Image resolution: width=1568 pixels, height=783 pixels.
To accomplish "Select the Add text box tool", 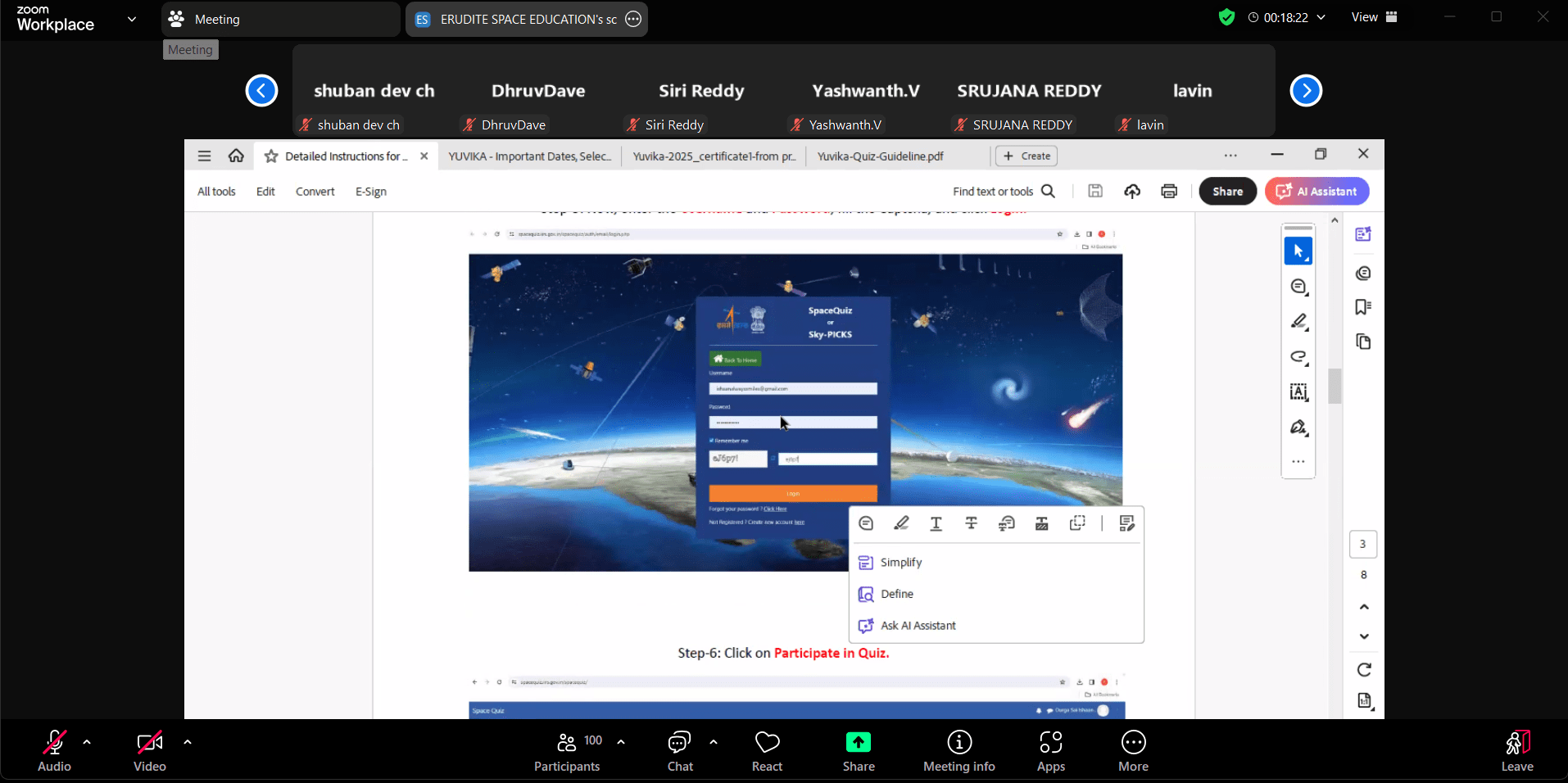I will click(x=1298, y=392).
